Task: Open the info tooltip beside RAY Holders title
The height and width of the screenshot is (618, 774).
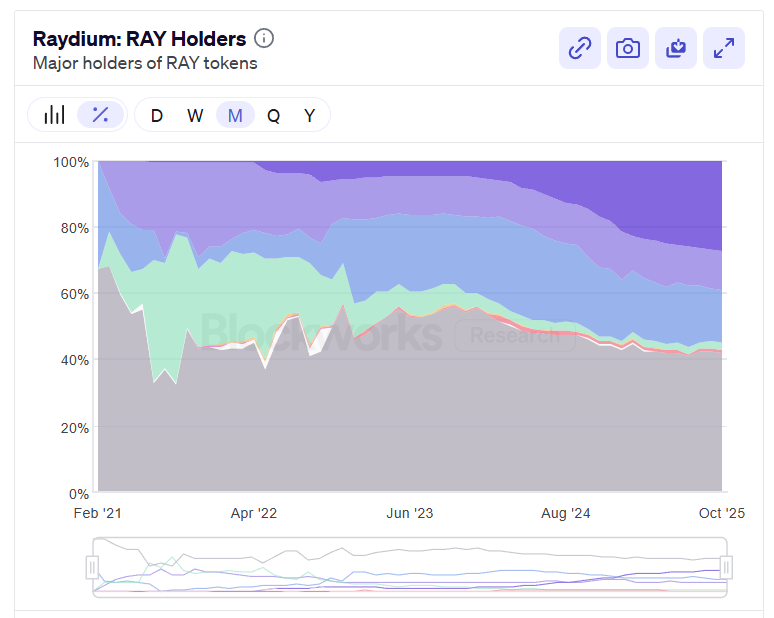Action: click(x=264, y=39)
